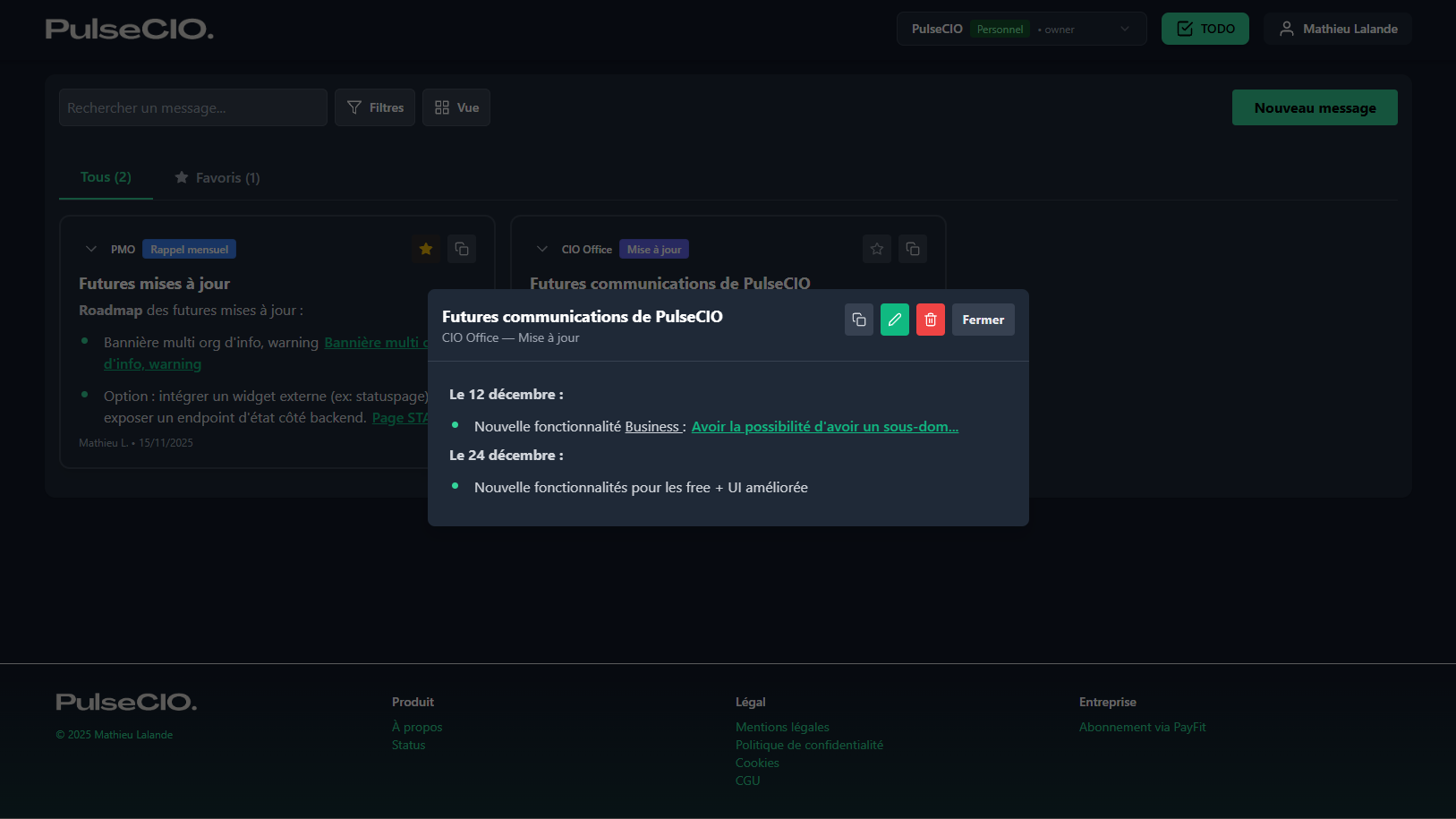
Task: Open the TODO list button
Action: (x=1205, y=29)
